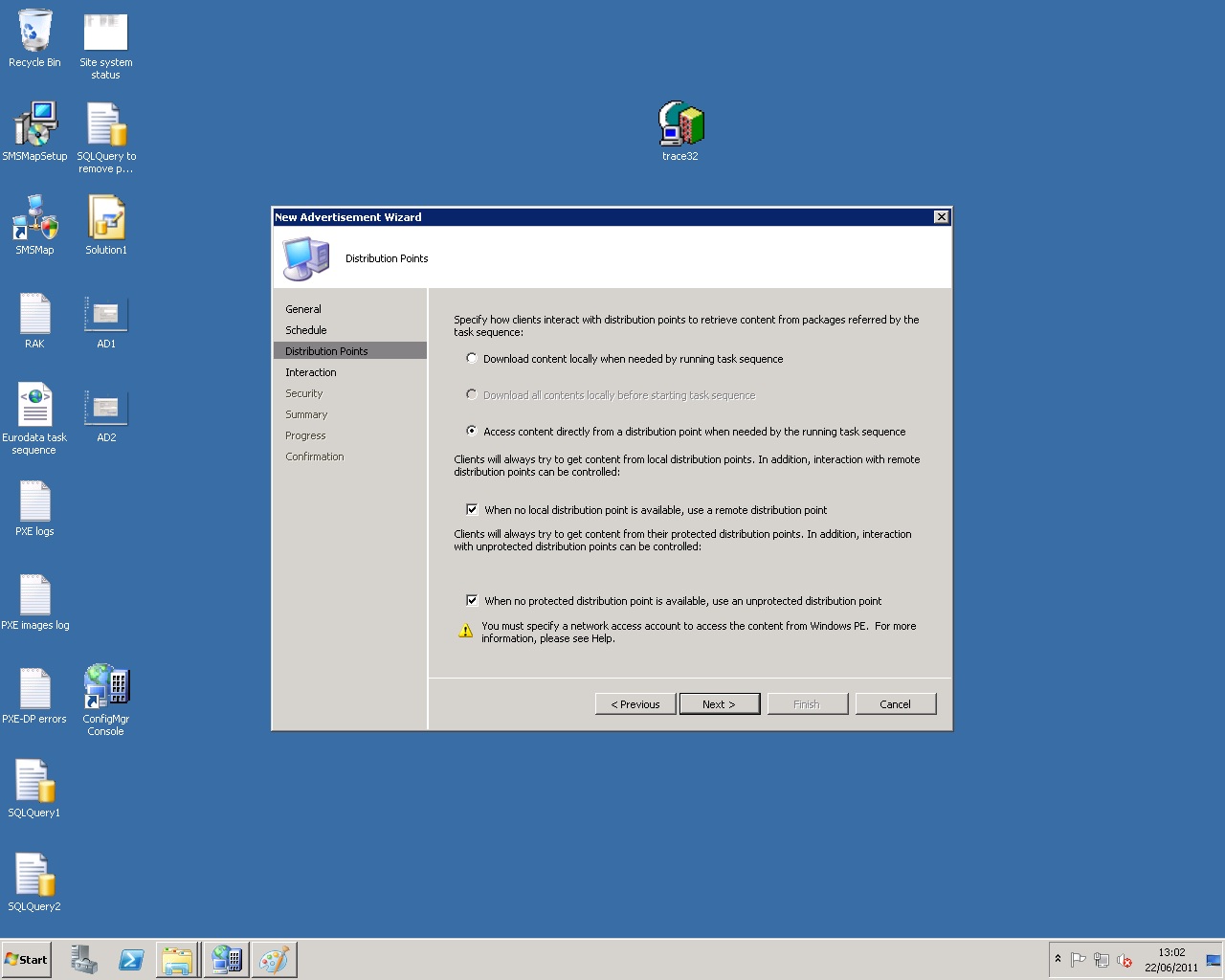Open the PXE logs file
Screen dimensions: 1225x980
[34, 500]
